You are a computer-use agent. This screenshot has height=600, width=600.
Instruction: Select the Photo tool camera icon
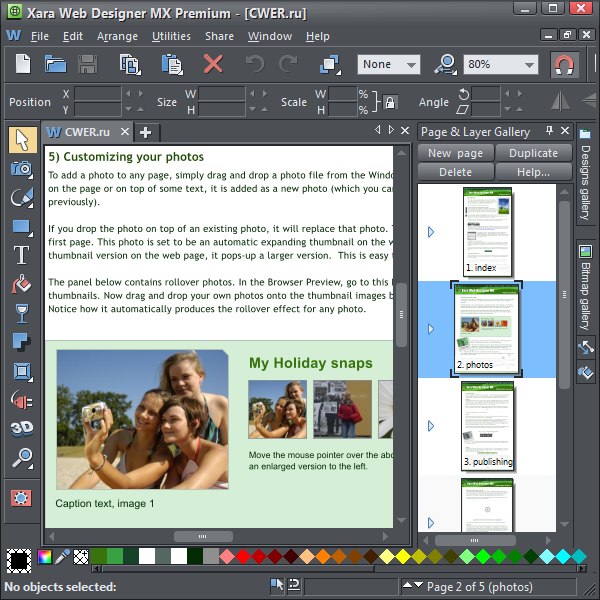click(x=22, y=169)
